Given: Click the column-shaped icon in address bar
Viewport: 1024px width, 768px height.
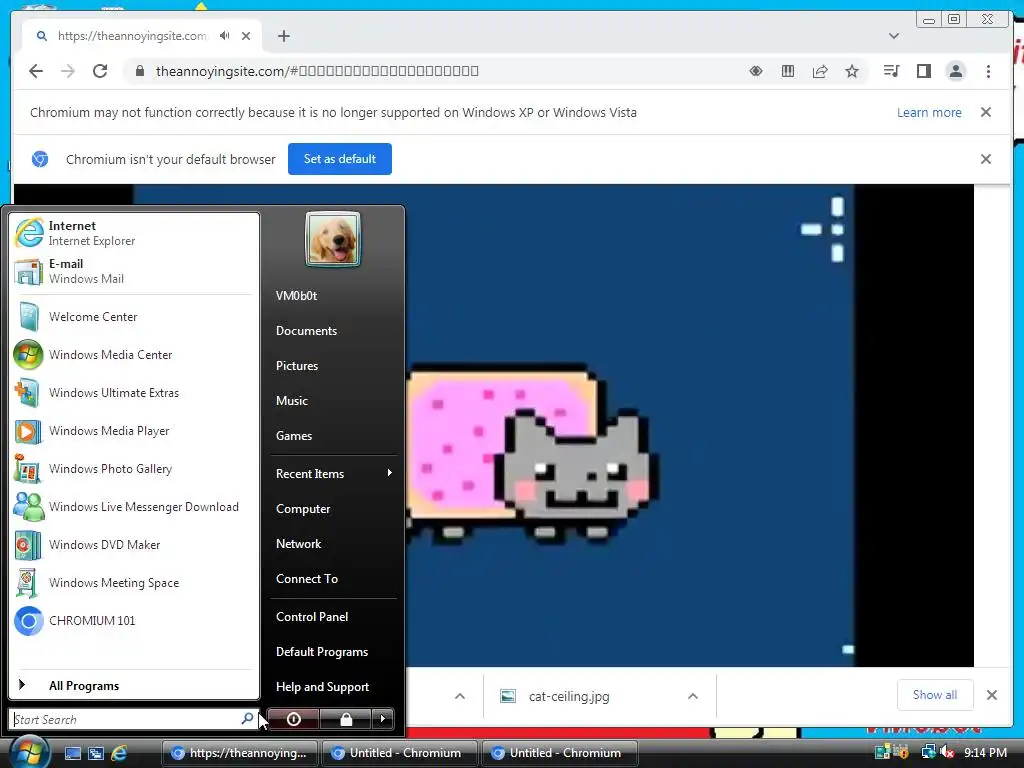Looking at the screenshot, I should pos(788,71).
